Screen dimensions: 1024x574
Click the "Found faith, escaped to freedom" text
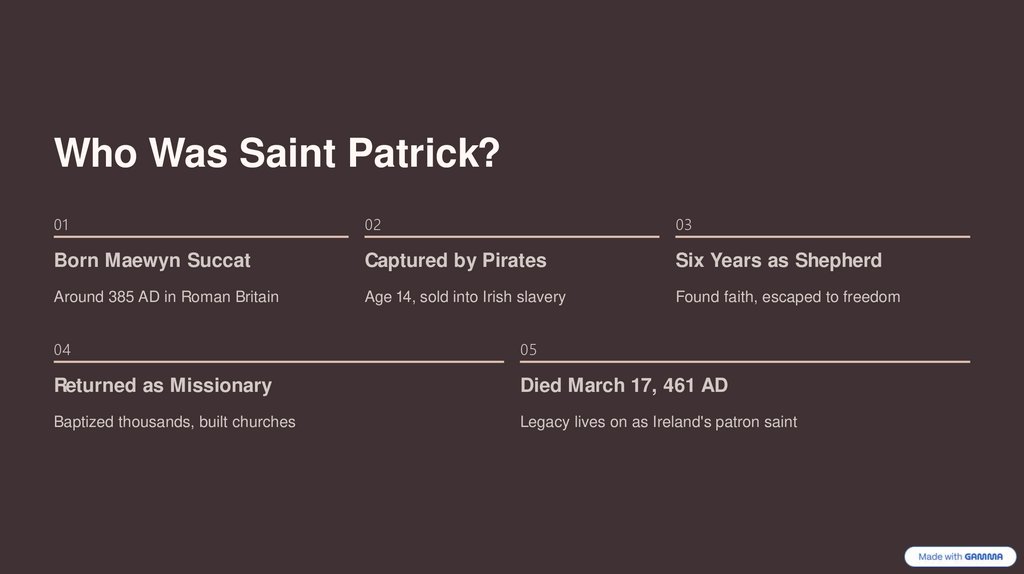[788, 297]
